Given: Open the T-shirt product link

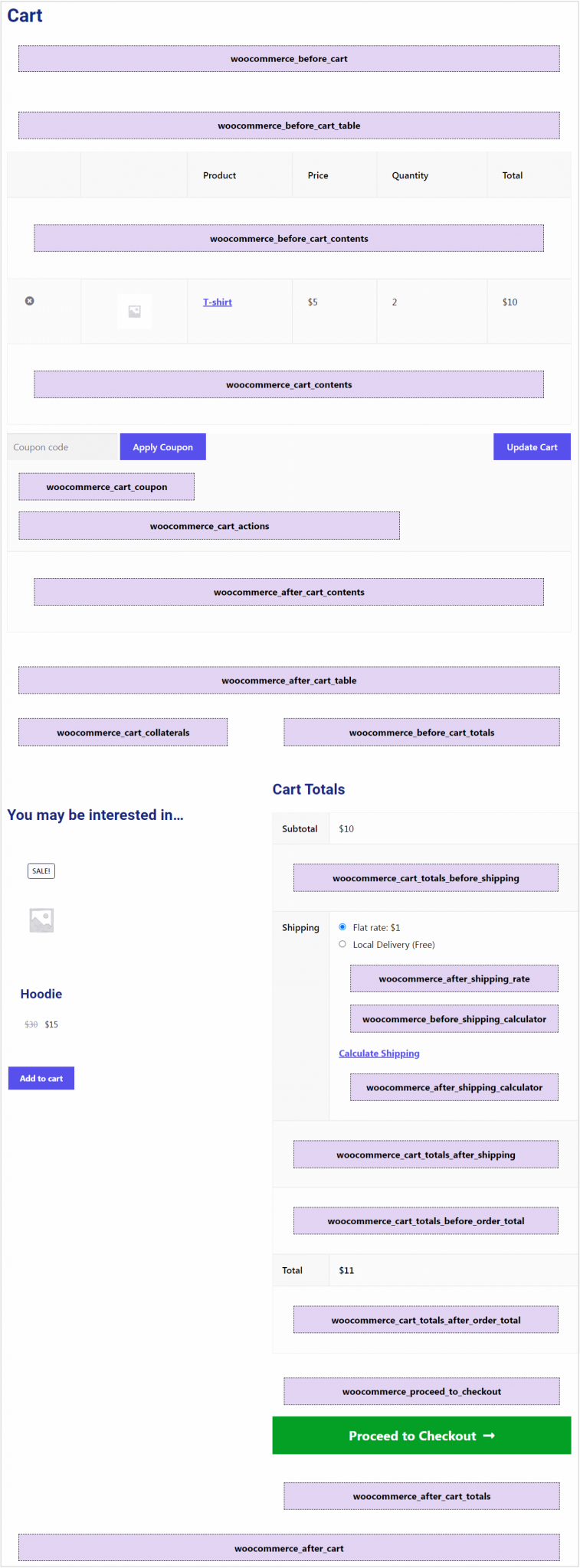Looking at the screenshot, I should tap(217, 302).
